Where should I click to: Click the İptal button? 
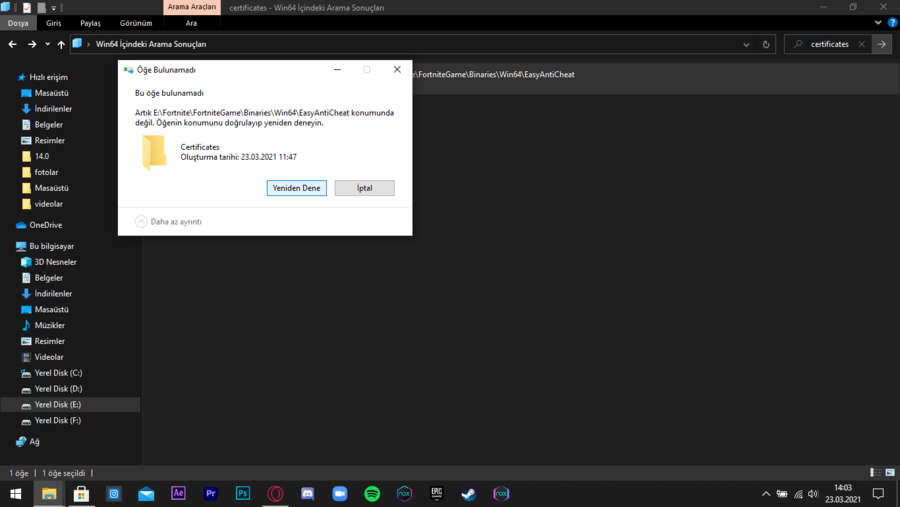(x=364, y=188)
